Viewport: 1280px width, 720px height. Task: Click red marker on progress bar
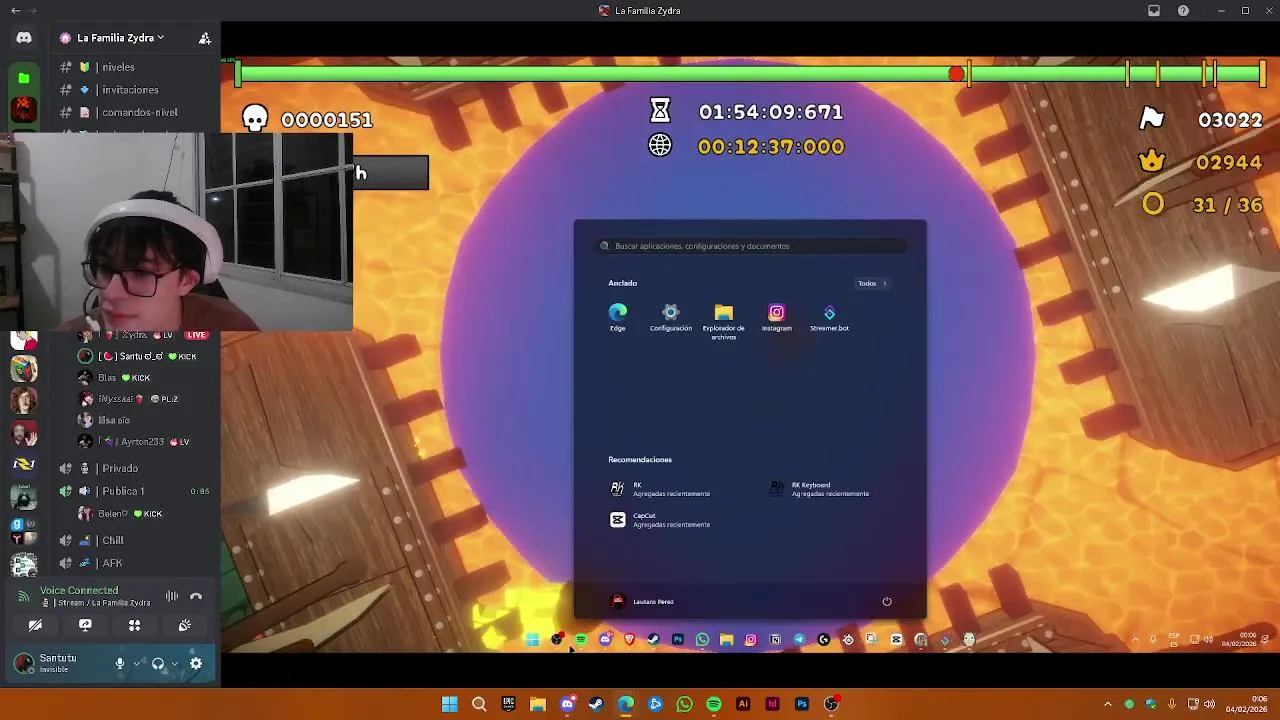pos(957,73)
